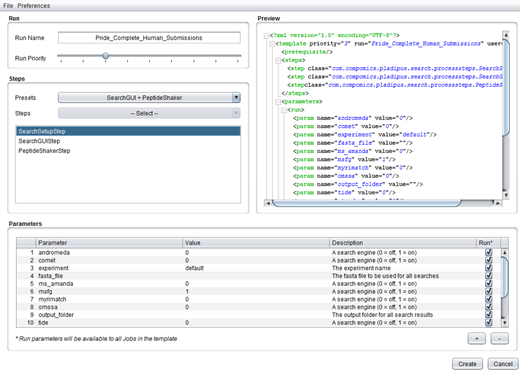Select the output_folder parameter cell
Viewport: 520px width, 370px height.
(x=109, y=315)
